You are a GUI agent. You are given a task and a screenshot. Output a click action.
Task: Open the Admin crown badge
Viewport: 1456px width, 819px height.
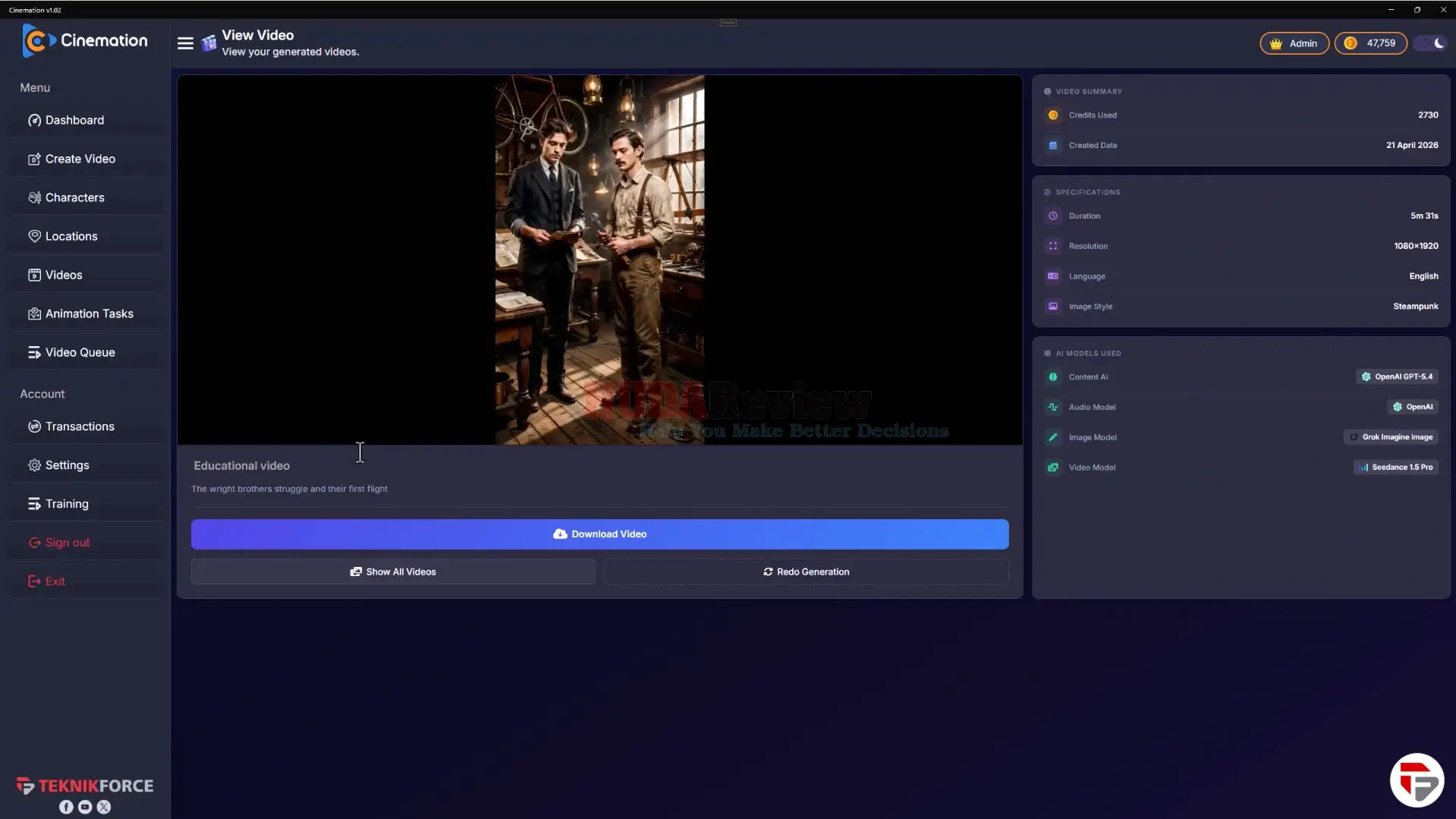click(1294, 43)
